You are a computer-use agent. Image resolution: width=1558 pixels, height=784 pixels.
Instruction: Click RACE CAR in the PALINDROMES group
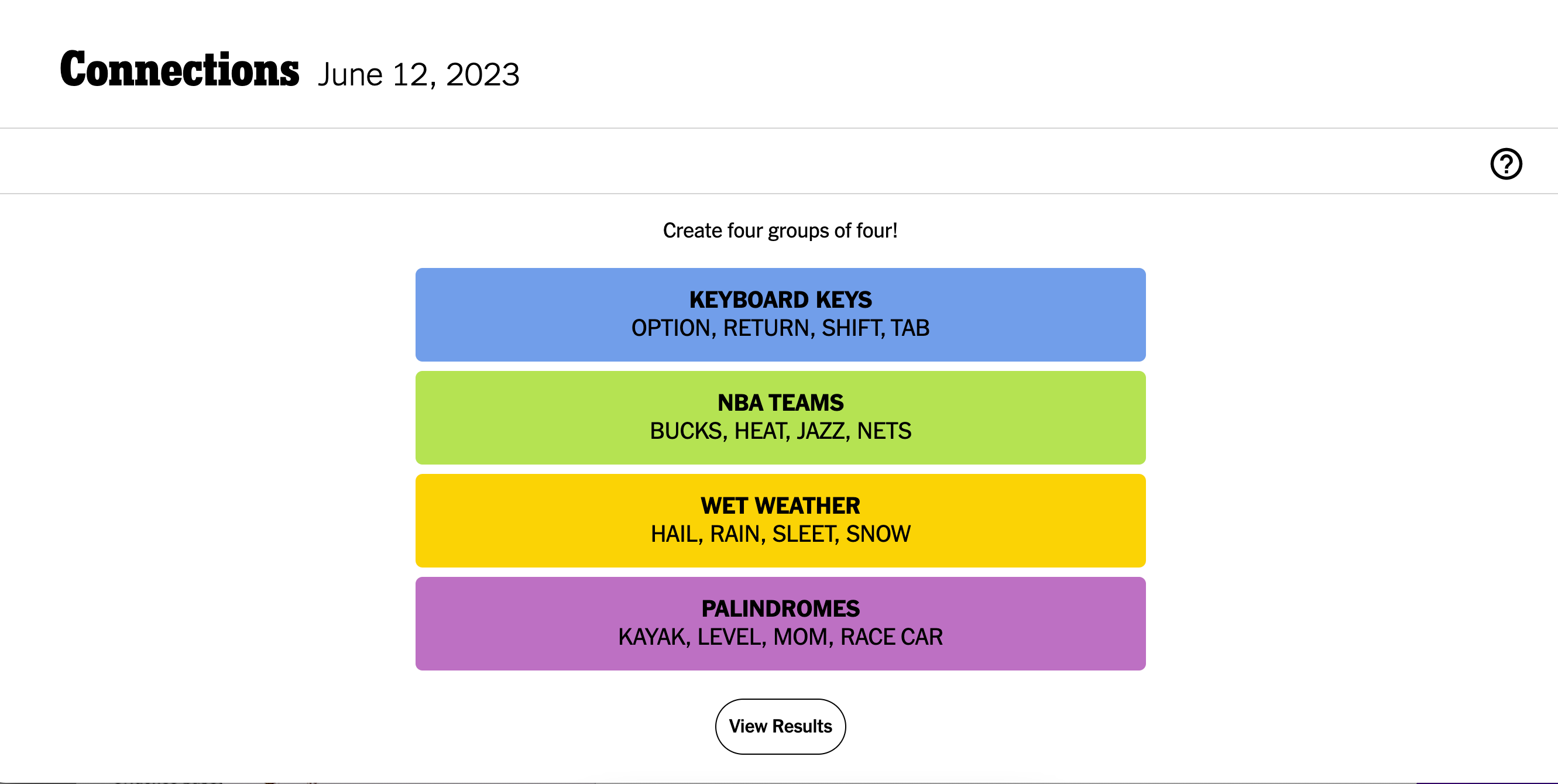point(892,637)
